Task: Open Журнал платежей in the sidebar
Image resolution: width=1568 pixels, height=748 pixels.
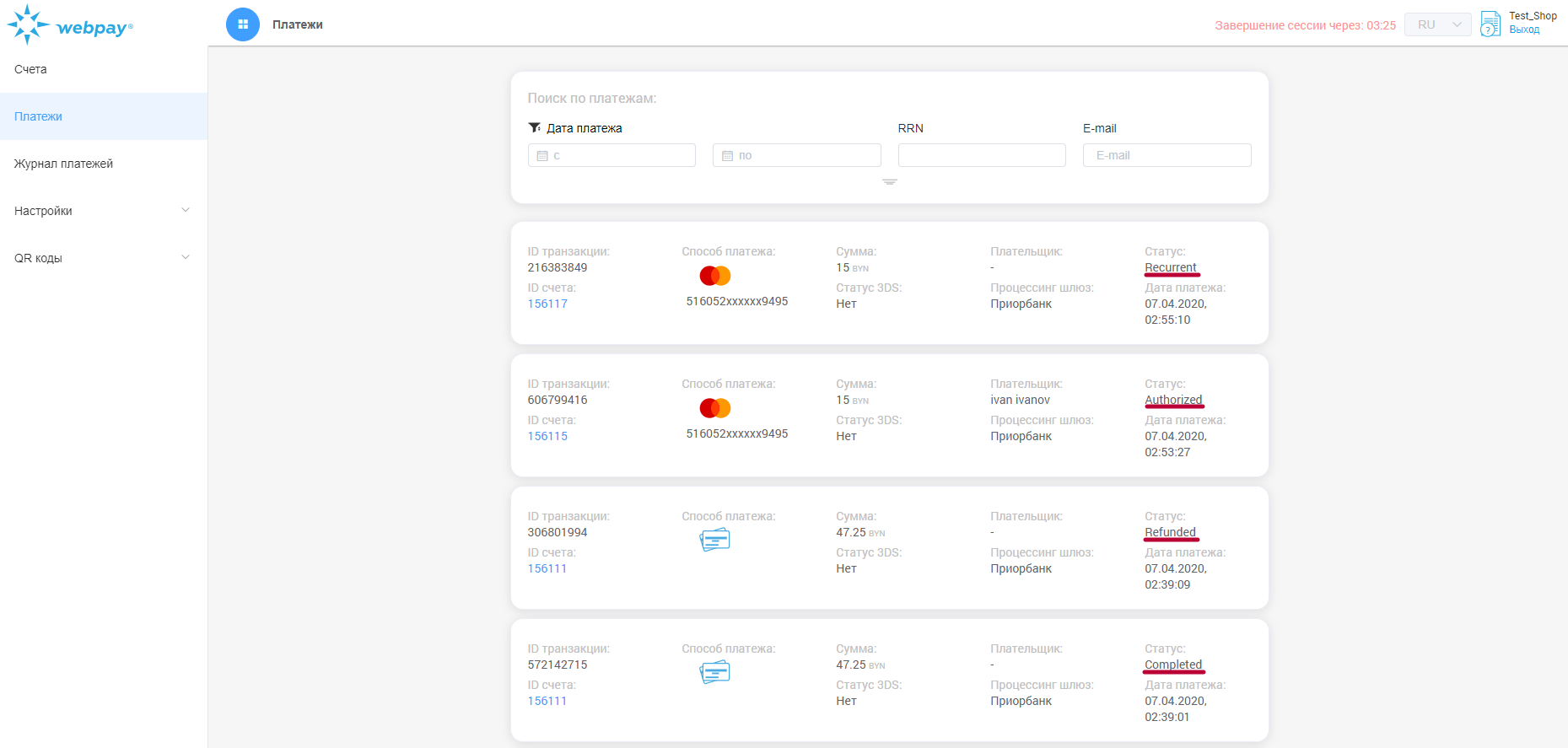Action: click(63, 164)
